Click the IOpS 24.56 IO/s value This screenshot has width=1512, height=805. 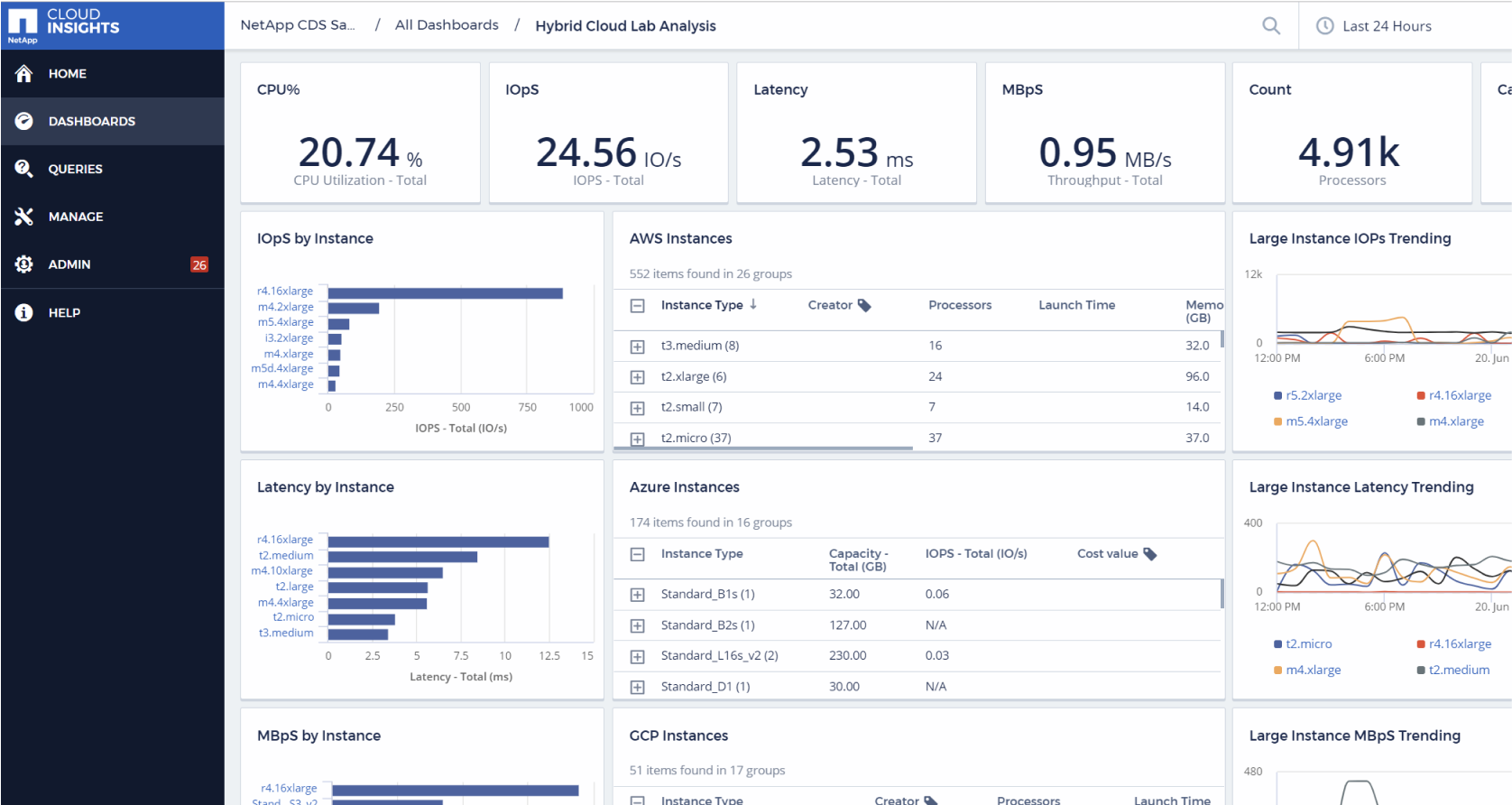pos(608,153)
